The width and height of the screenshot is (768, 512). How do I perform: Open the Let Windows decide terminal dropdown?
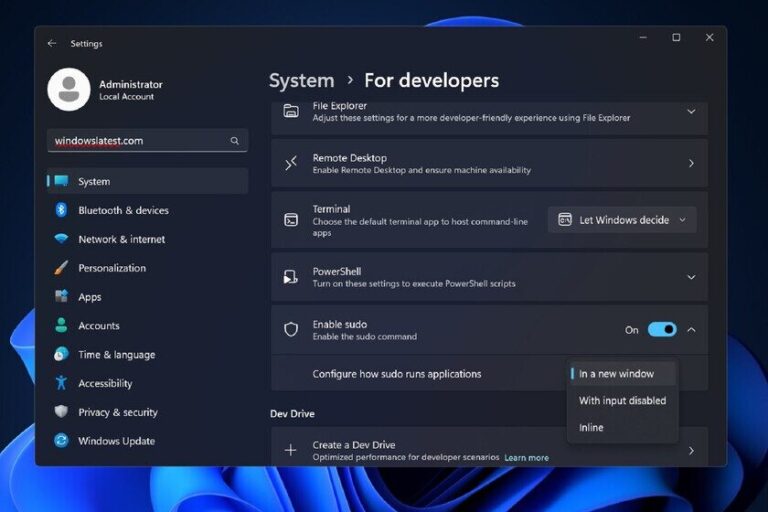click(622, 220)
